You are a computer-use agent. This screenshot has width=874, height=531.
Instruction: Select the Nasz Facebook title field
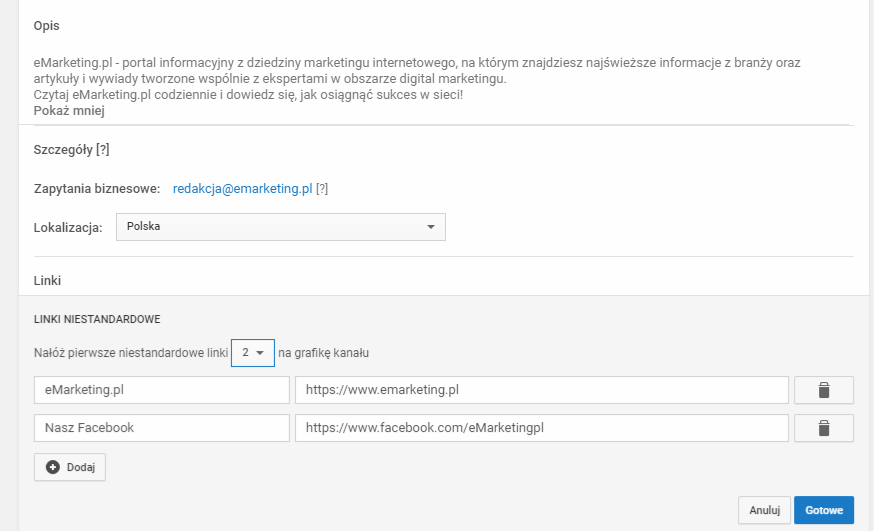pos(161,428)
